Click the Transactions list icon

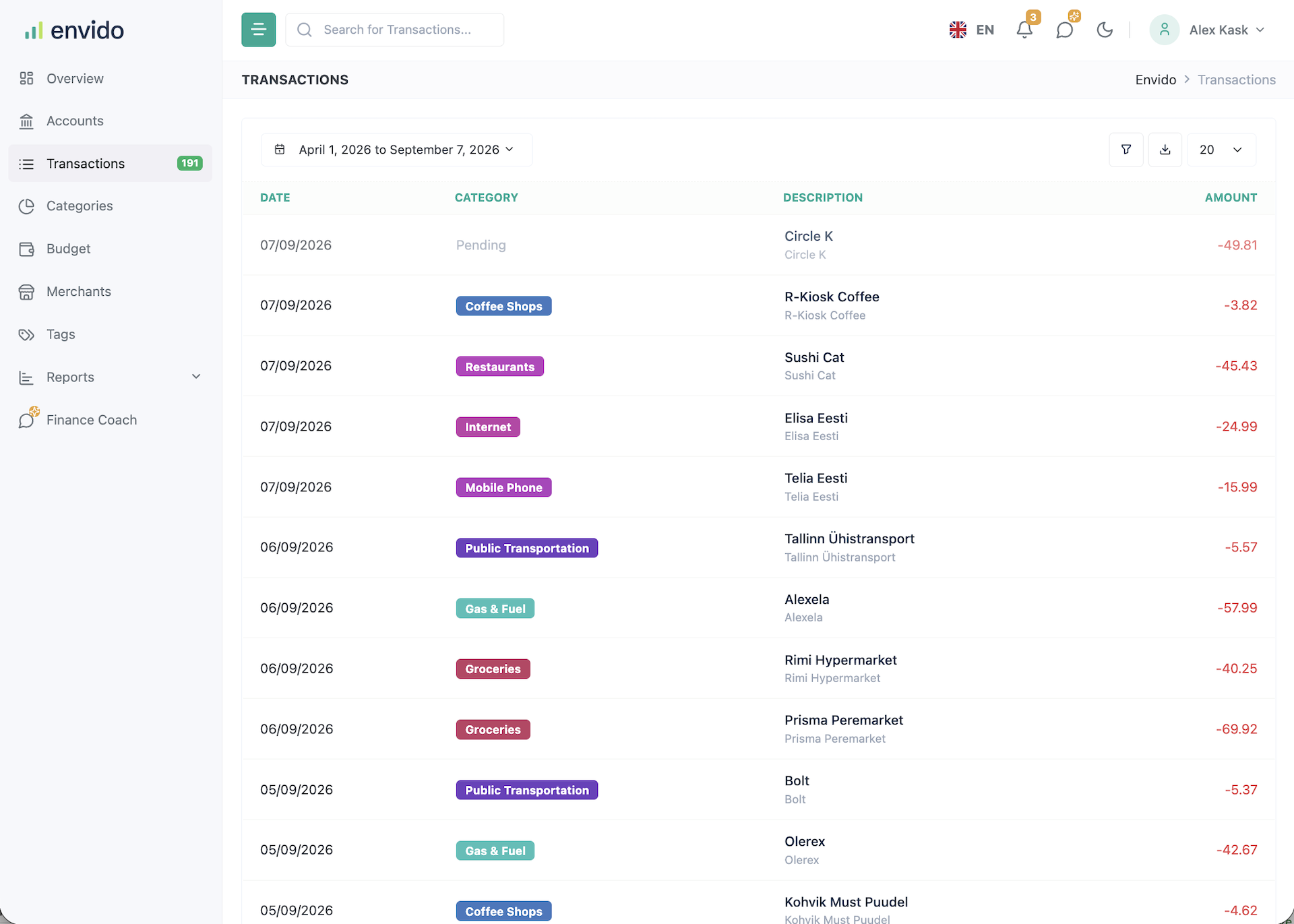[x=26, y=164]
